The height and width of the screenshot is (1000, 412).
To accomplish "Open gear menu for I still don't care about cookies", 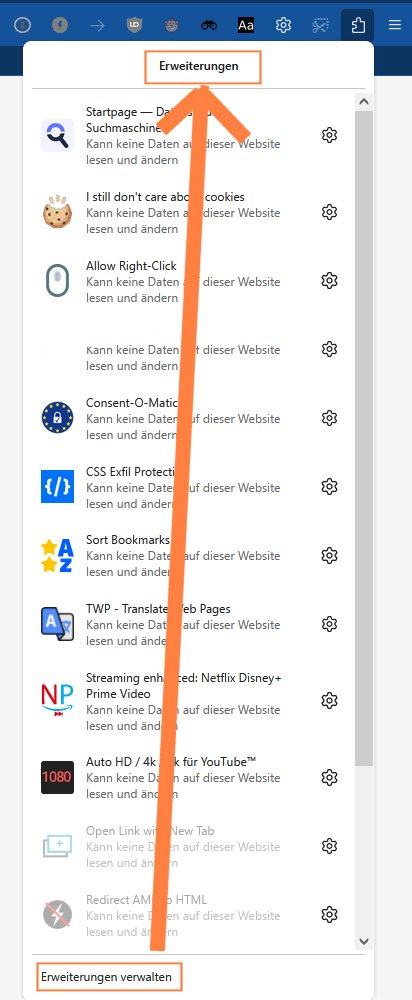I will tap(329, 212).
